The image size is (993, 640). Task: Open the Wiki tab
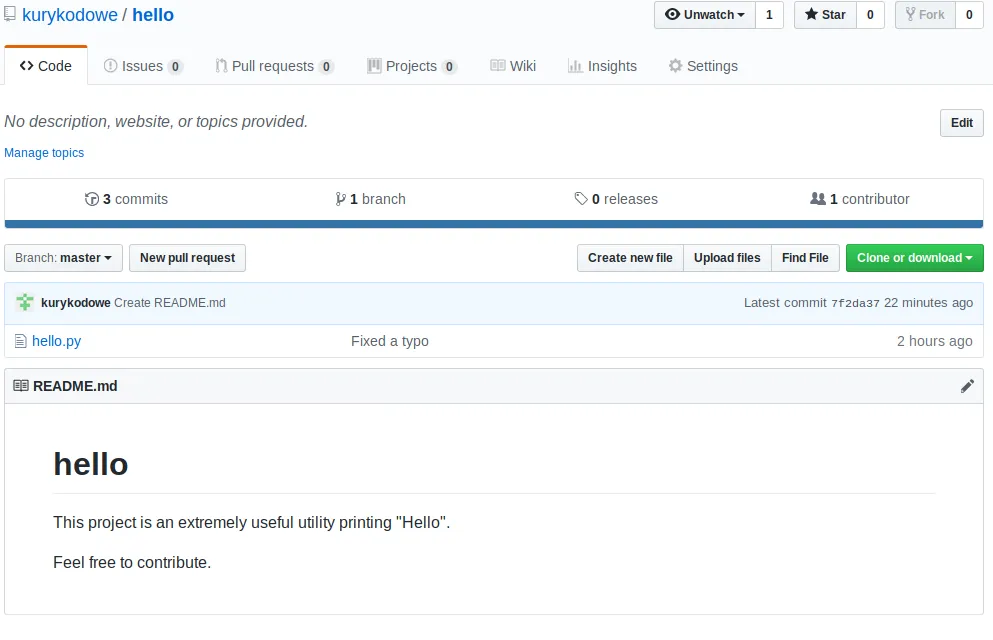(513, 66)
